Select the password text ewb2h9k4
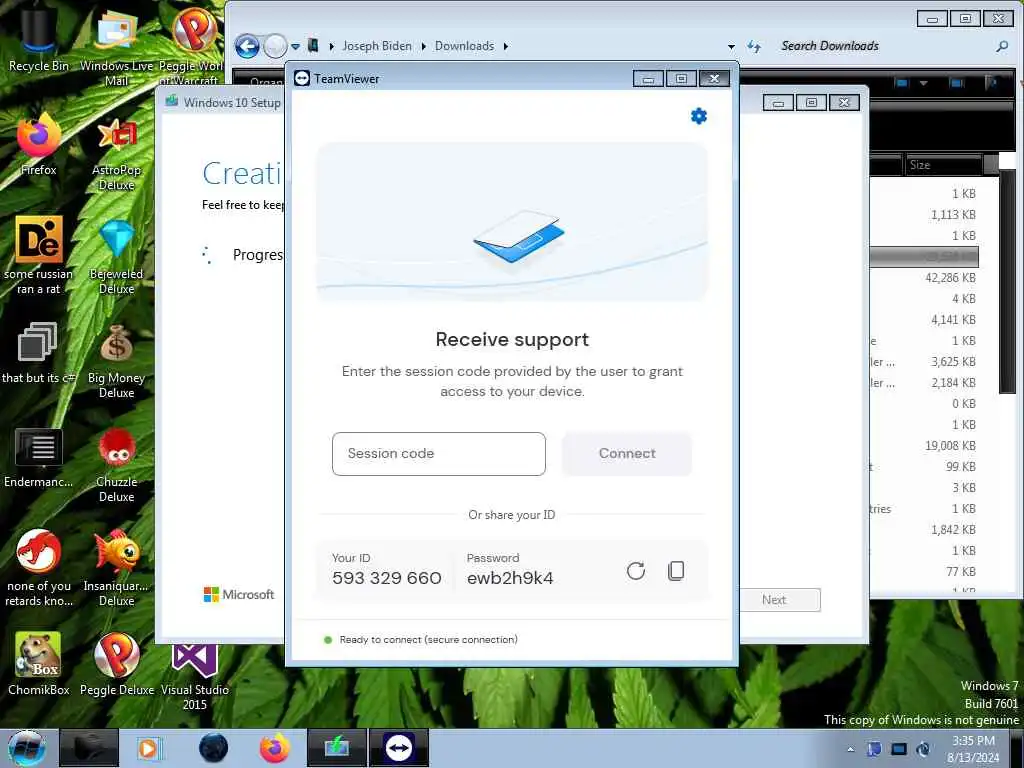 click(x=510, y=578)
